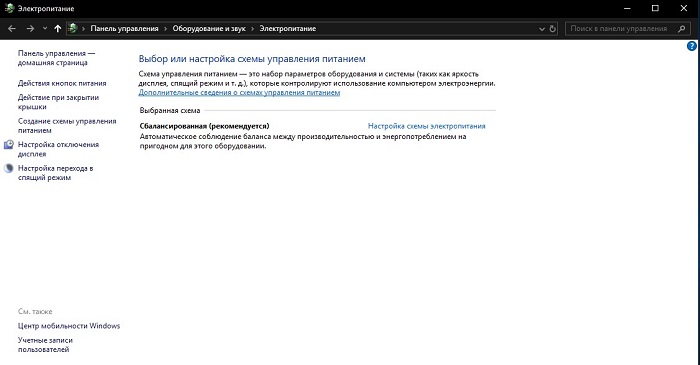Open 'Настройка схемы электропитания' link

(426, 126)
